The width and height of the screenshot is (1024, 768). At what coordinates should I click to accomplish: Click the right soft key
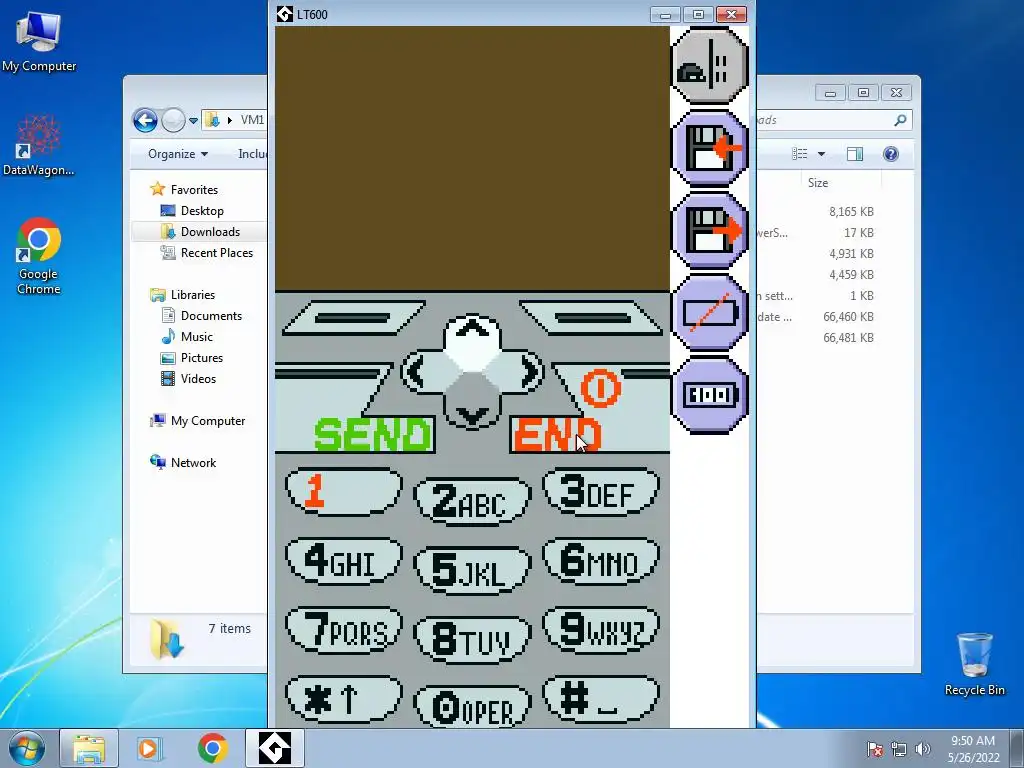(x=592, y=318)
